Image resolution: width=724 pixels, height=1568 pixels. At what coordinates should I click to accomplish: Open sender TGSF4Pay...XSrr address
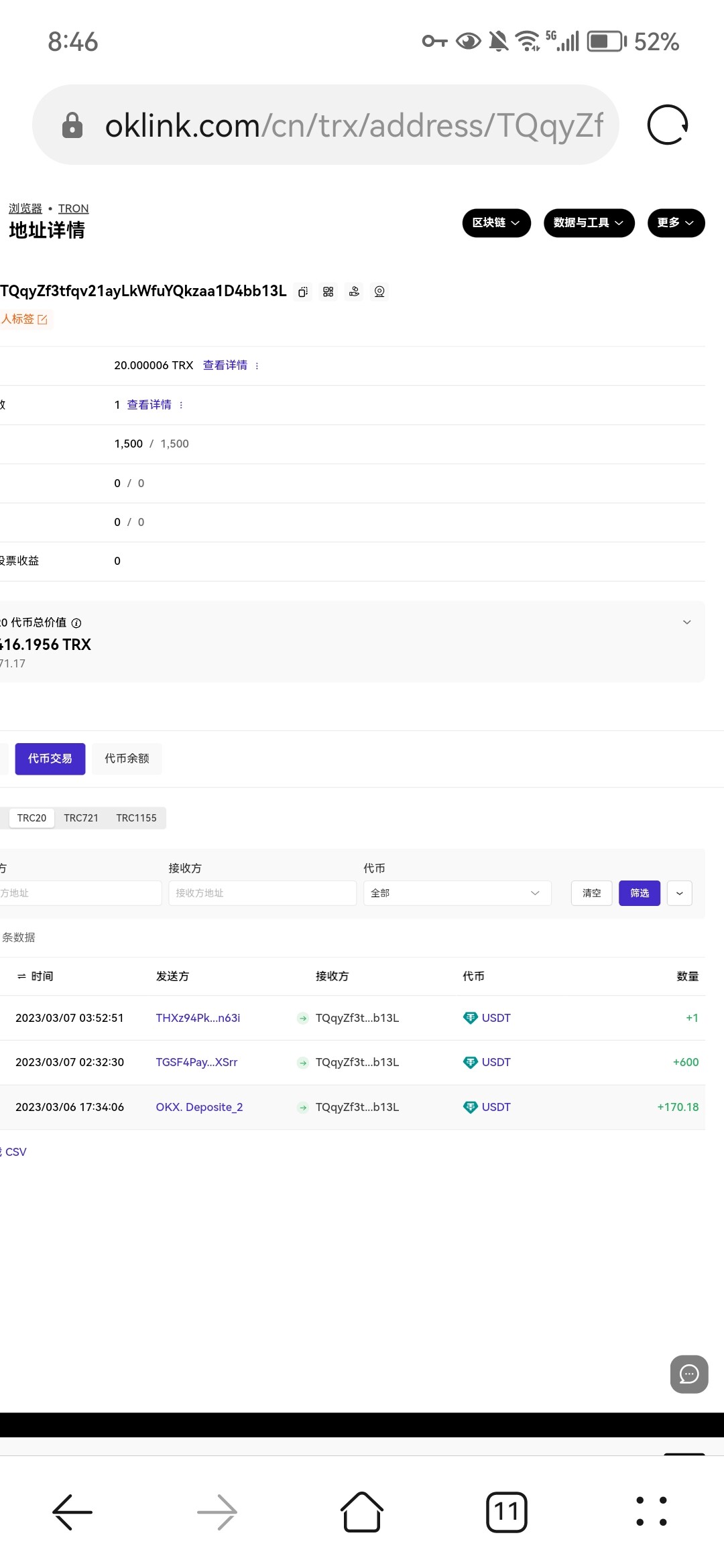coord(196,1062)
